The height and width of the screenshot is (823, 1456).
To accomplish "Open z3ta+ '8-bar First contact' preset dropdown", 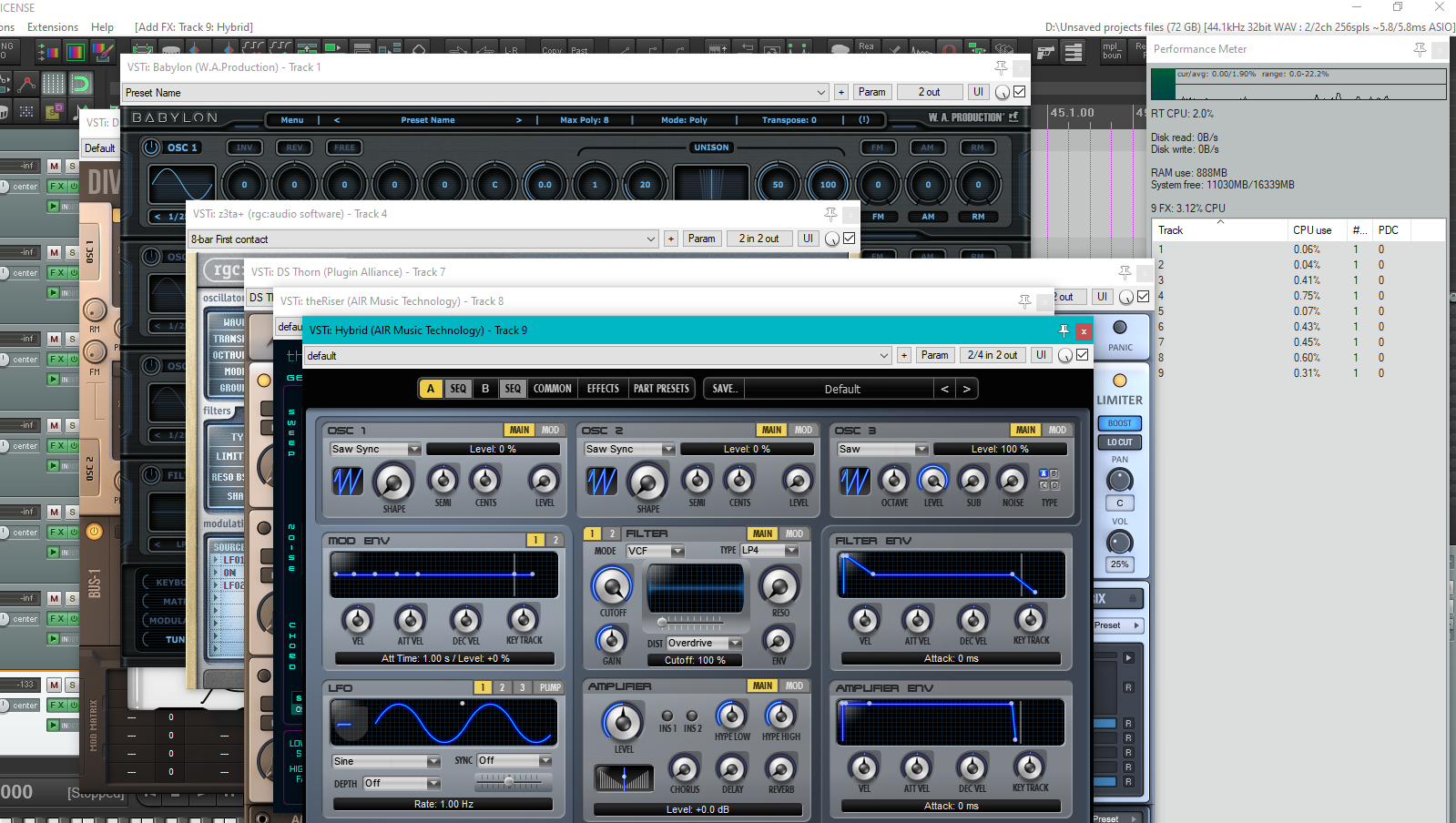I will coord(651,239).
